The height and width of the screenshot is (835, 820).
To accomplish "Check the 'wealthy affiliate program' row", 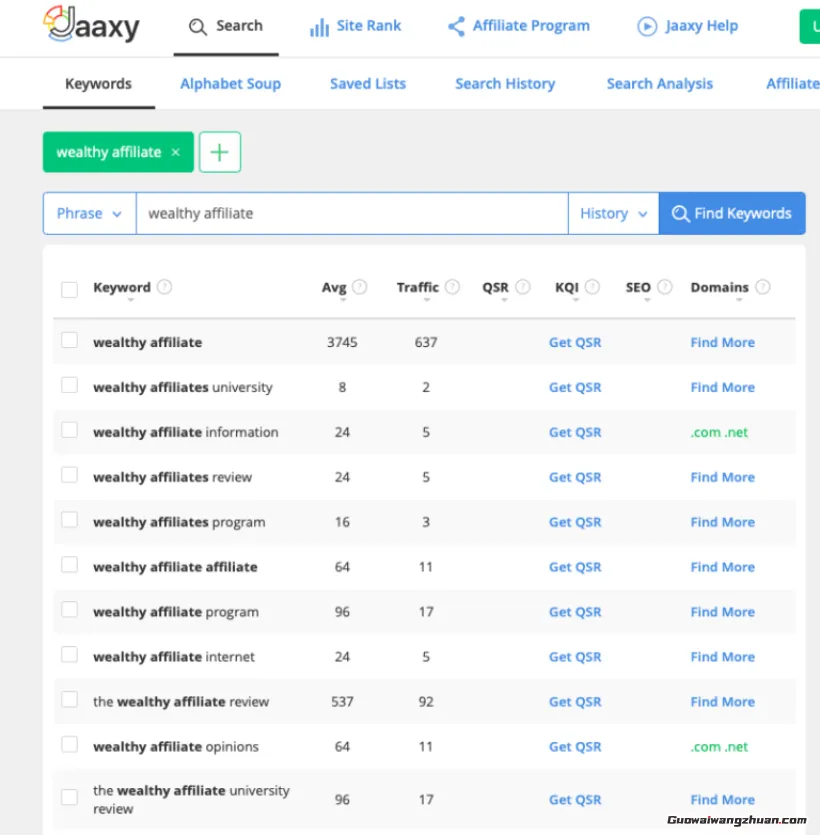I will [69, 610].
